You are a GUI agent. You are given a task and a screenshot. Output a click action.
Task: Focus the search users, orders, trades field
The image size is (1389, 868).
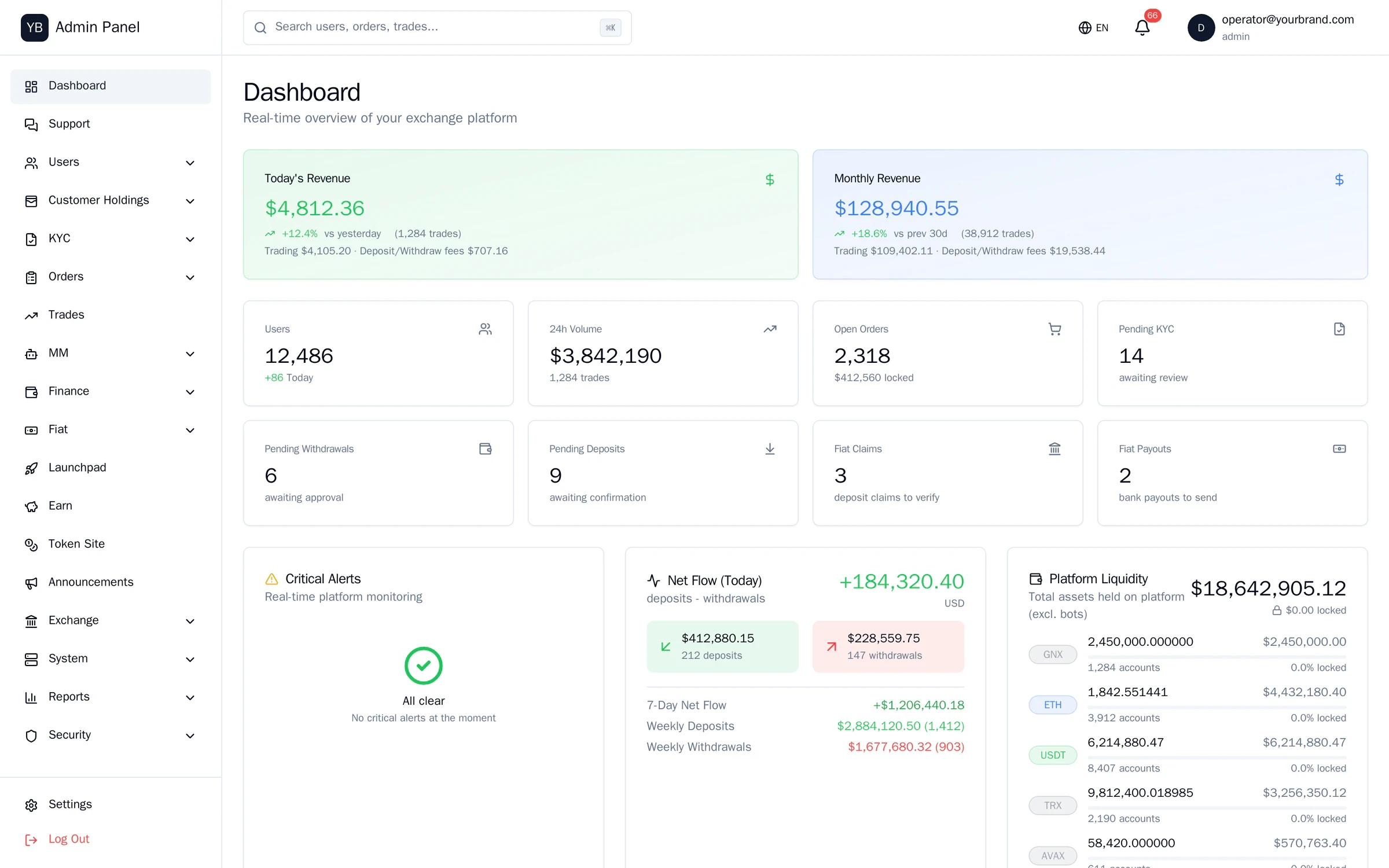pos(437,28)
